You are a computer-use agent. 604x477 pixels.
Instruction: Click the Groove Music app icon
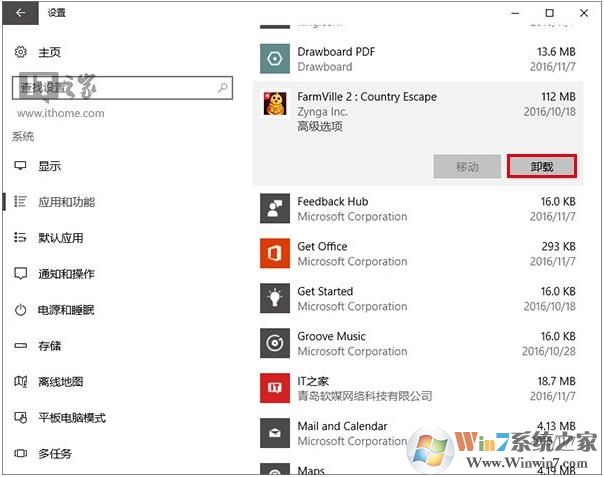click(275, 343)
